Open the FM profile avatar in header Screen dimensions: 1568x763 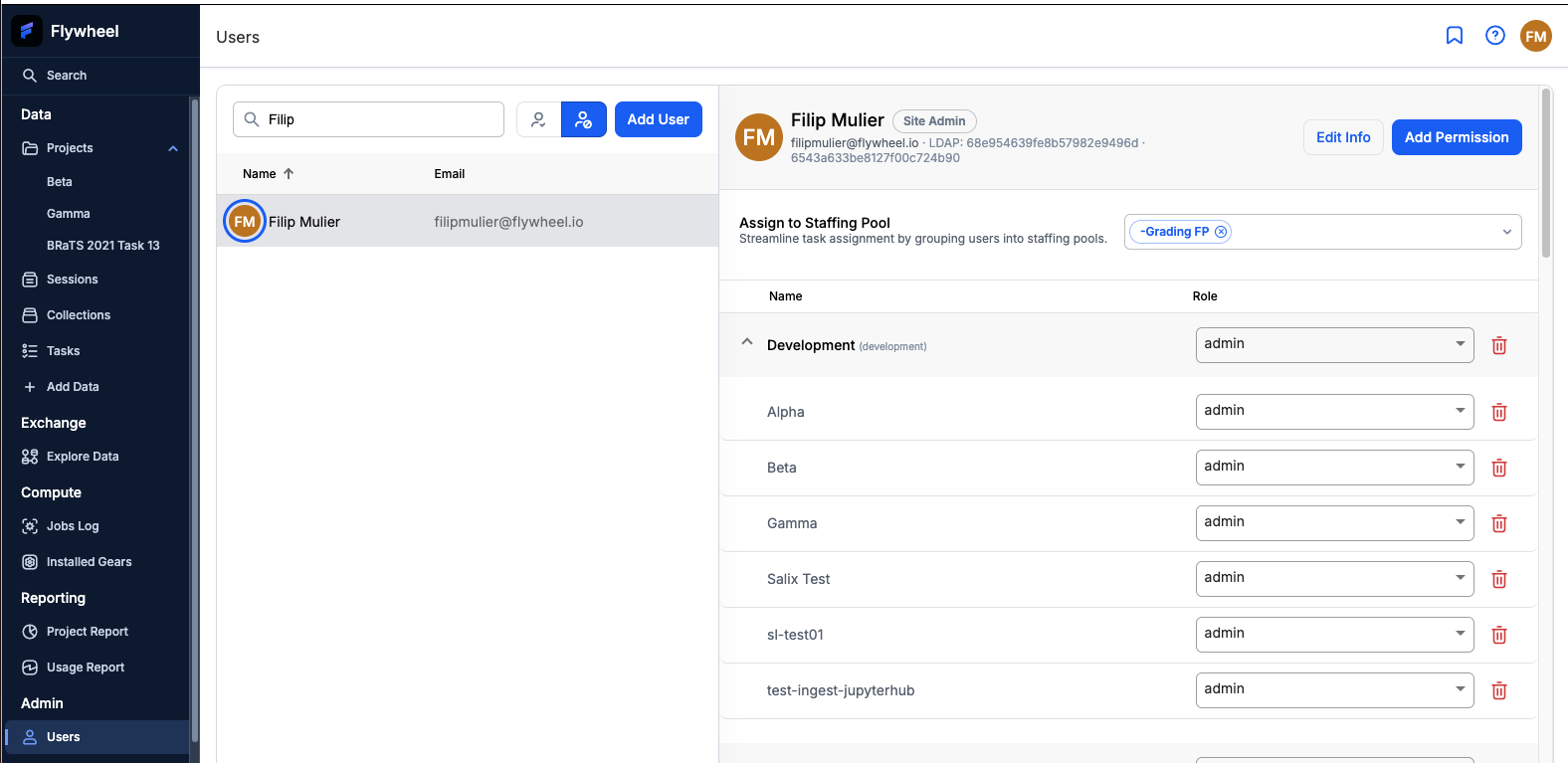click(1536, 36)
